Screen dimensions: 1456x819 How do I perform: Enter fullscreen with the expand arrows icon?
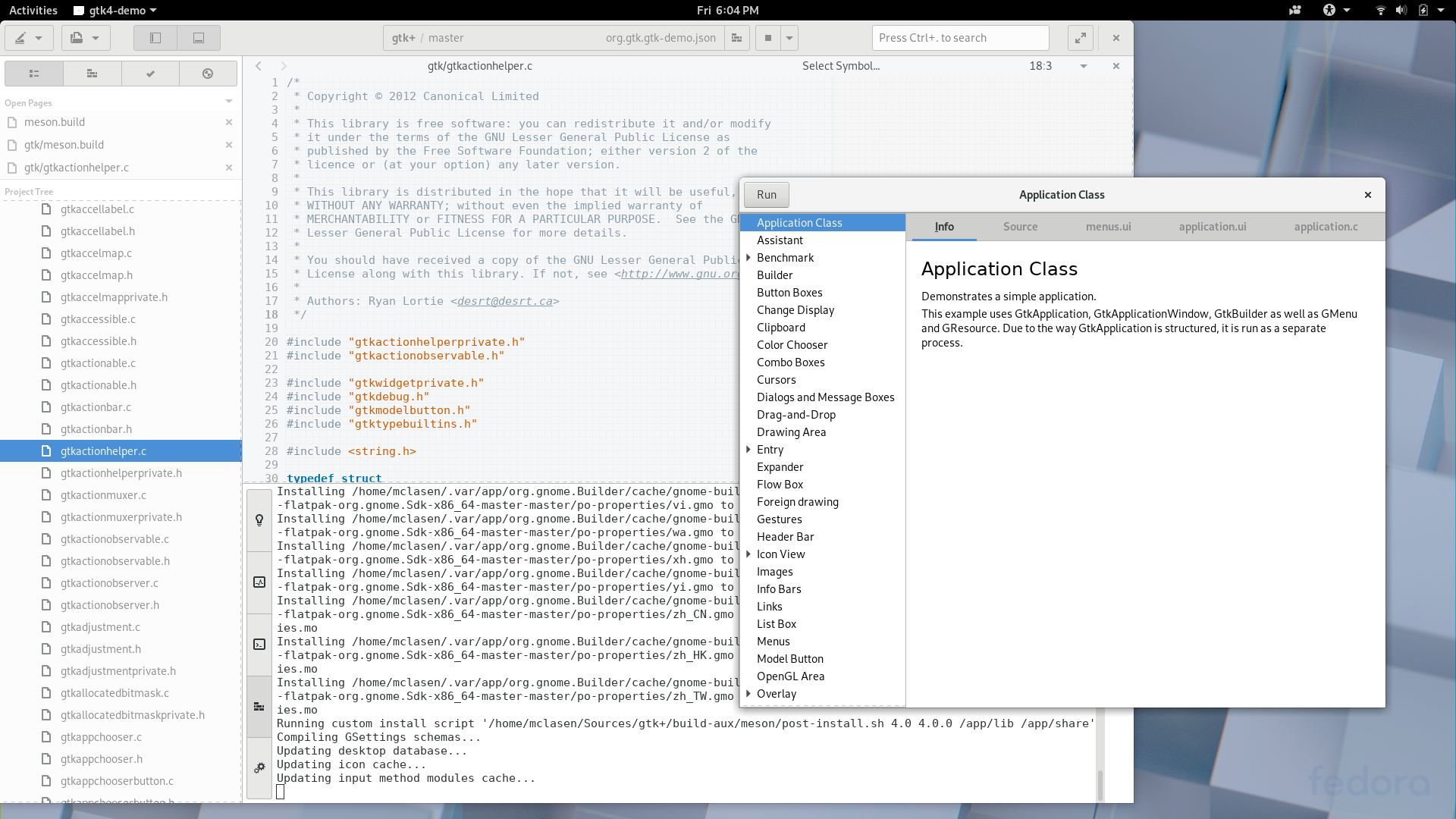pos(1081,38)
